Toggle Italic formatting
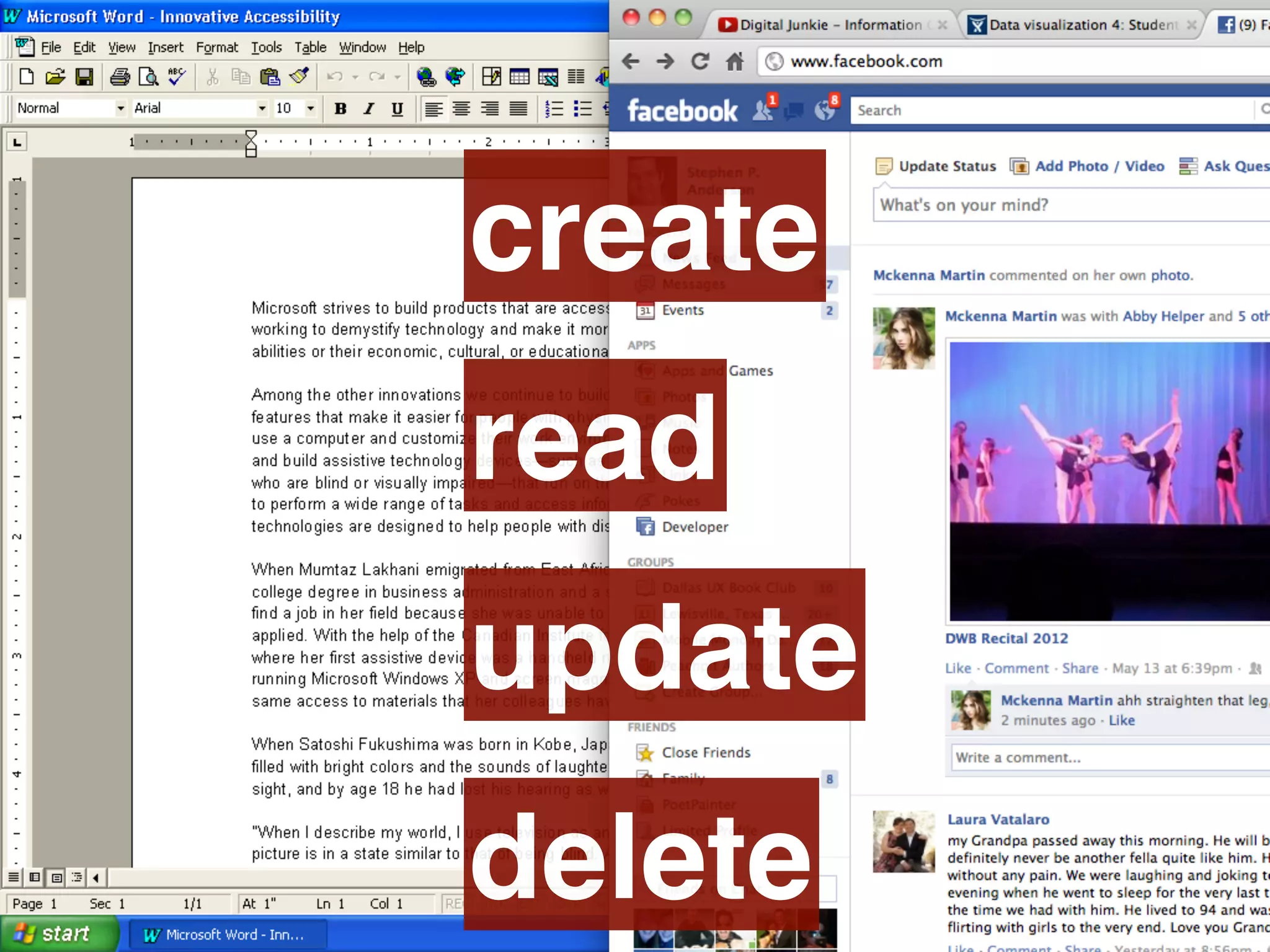The image size is (1270, 952). click(x=369, y=109)
